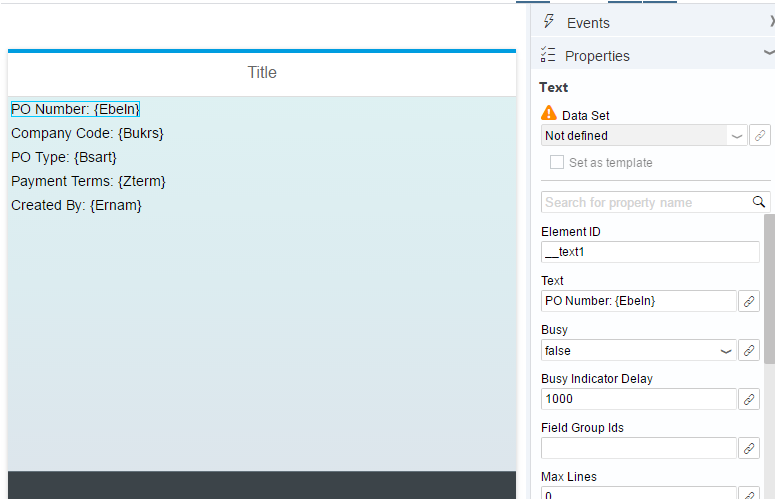Click the properties panel vertical scrollbar

769,290
